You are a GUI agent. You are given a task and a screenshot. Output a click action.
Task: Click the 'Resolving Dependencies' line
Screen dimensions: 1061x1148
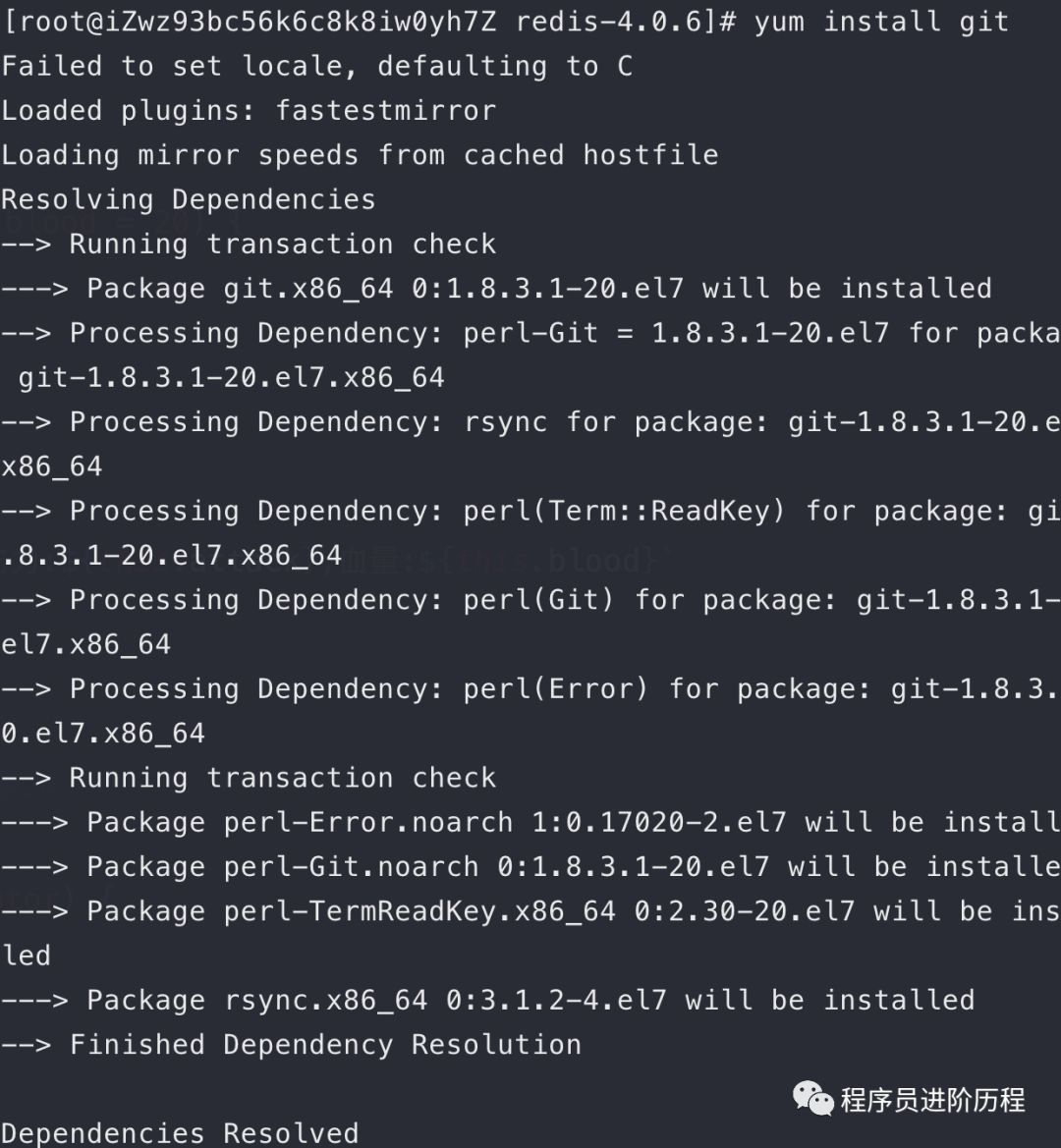pos(189,199)
